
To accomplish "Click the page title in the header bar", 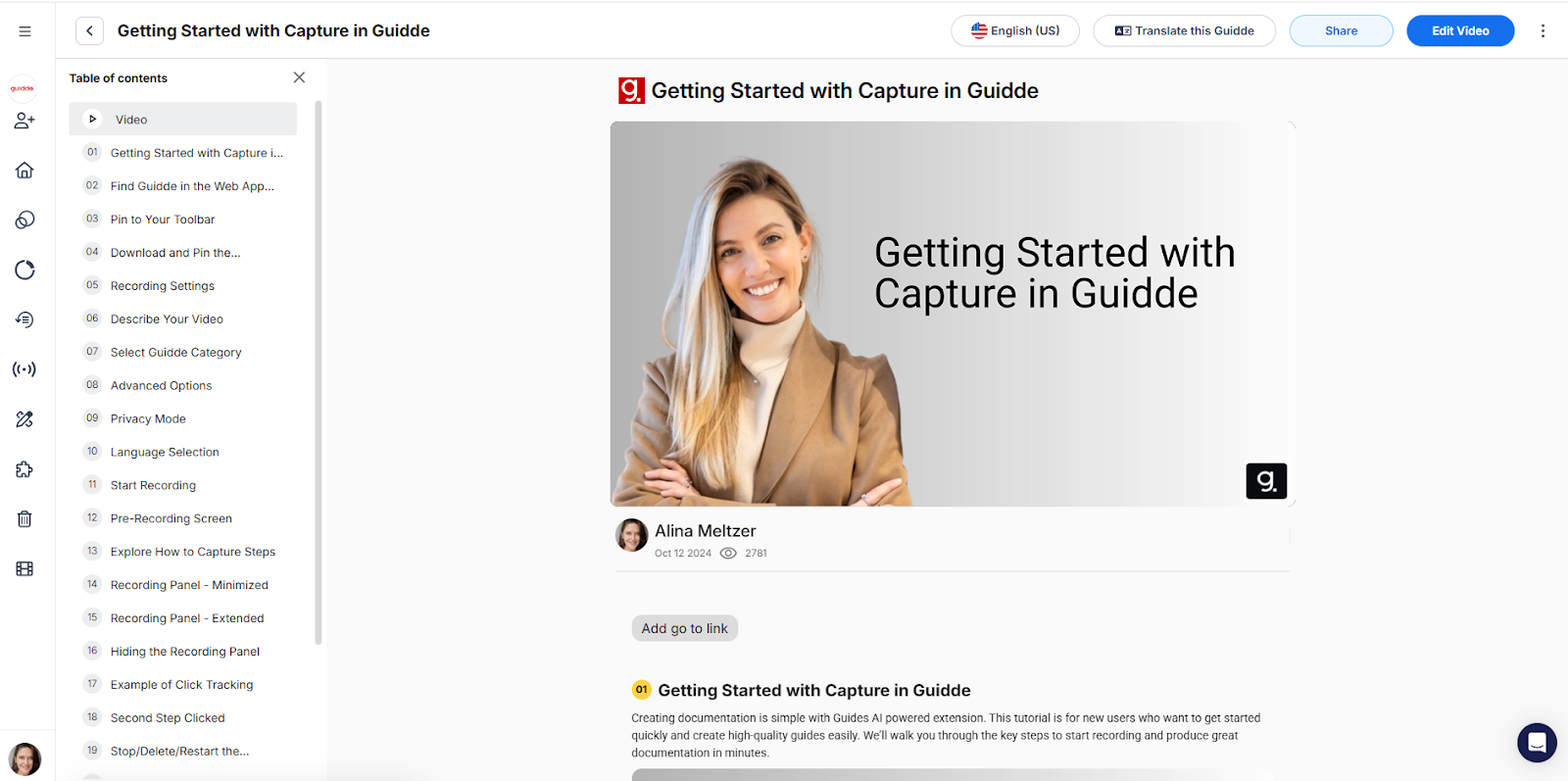I will pos(273,31).
